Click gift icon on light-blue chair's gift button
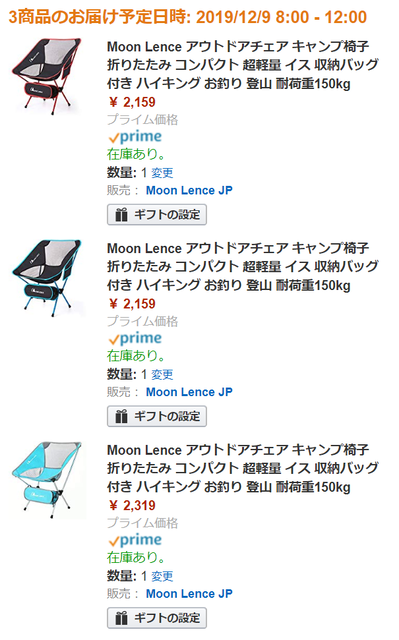The image size is (399, 640). coord(121,618)
